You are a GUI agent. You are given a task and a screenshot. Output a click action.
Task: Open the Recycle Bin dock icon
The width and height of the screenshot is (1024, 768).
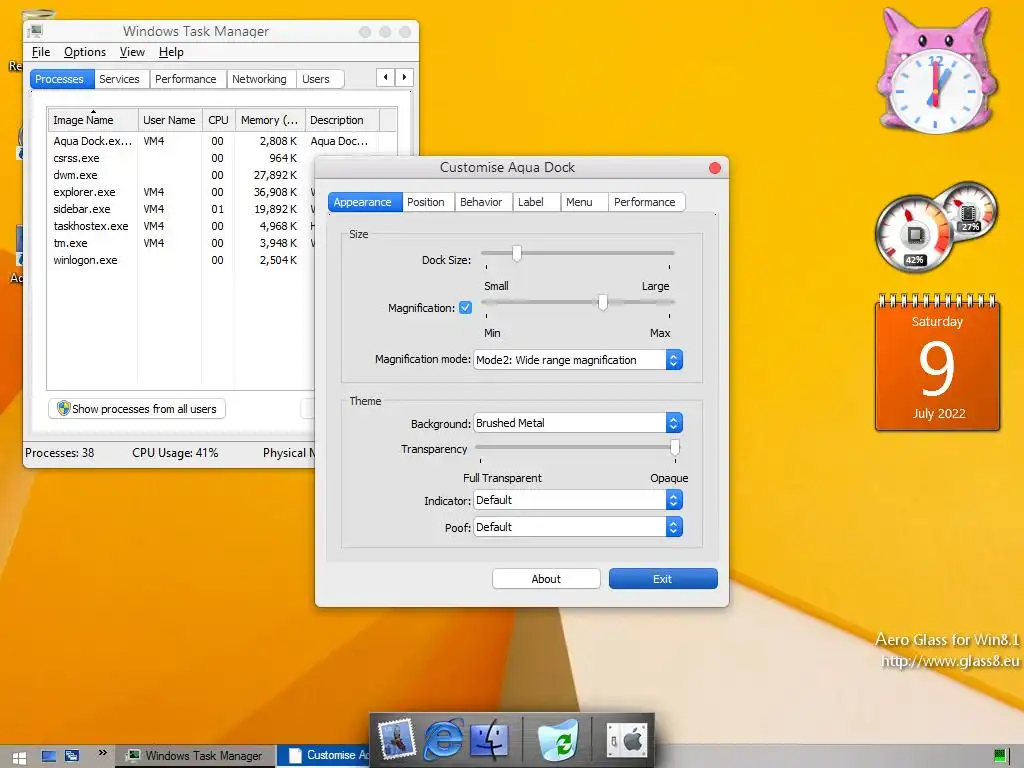tap(558, 740)
